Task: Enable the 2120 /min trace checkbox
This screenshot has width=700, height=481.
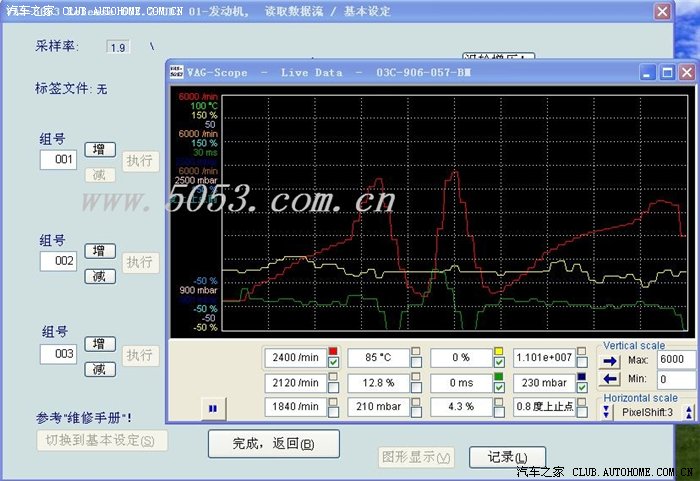Action: coord(333,387)
